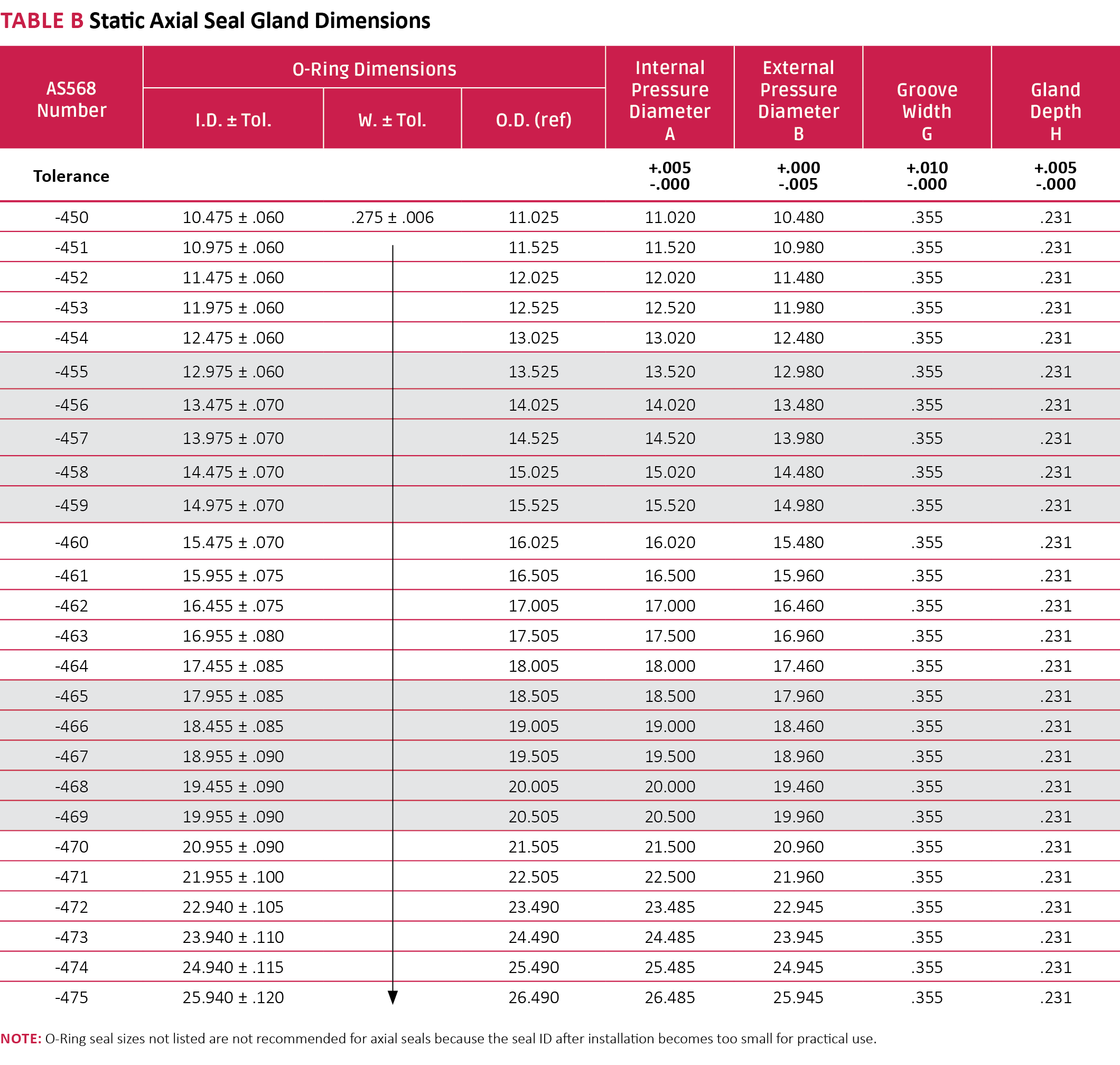Click the AS568 Number column header
Screen dimensions: 1120x1065
coord(71,99)
